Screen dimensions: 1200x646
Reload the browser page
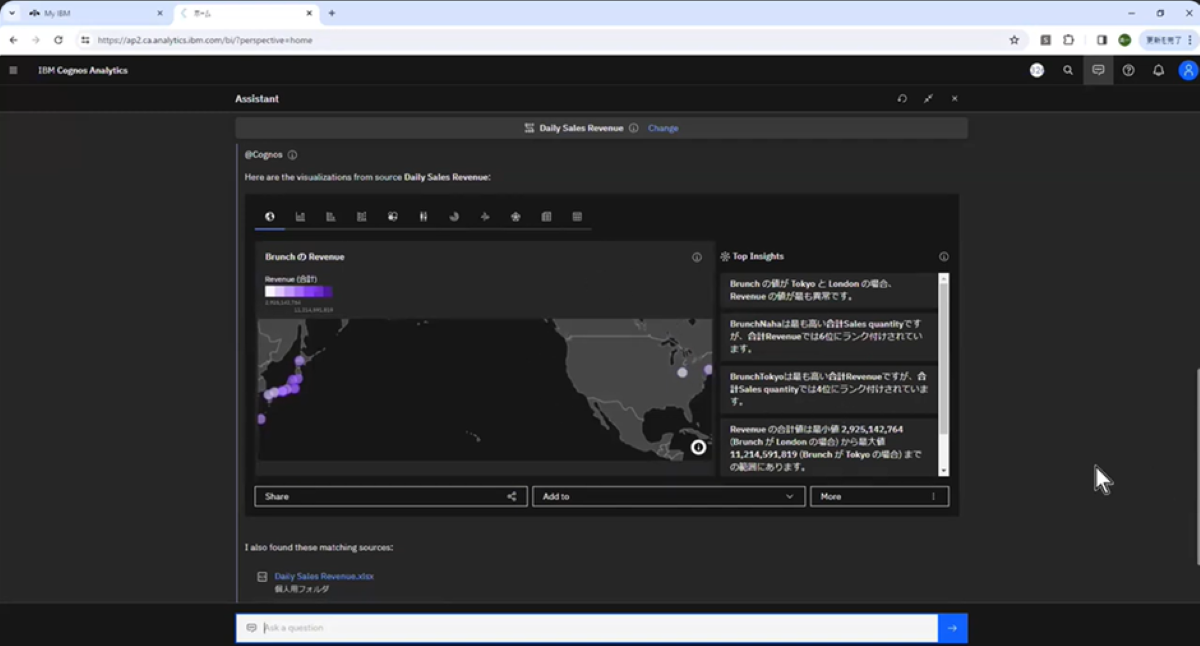58,40
